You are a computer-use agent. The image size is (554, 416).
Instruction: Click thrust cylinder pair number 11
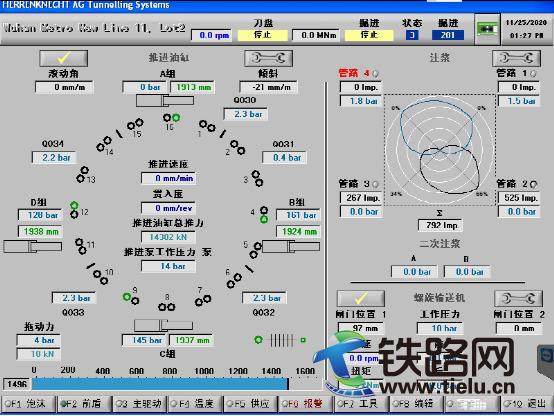point(81,246)
